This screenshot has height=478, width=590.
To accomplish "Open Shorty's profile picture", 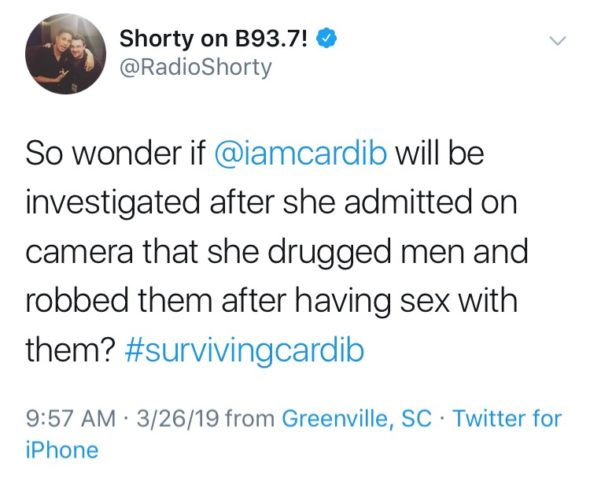I will [x=65, y=54].
